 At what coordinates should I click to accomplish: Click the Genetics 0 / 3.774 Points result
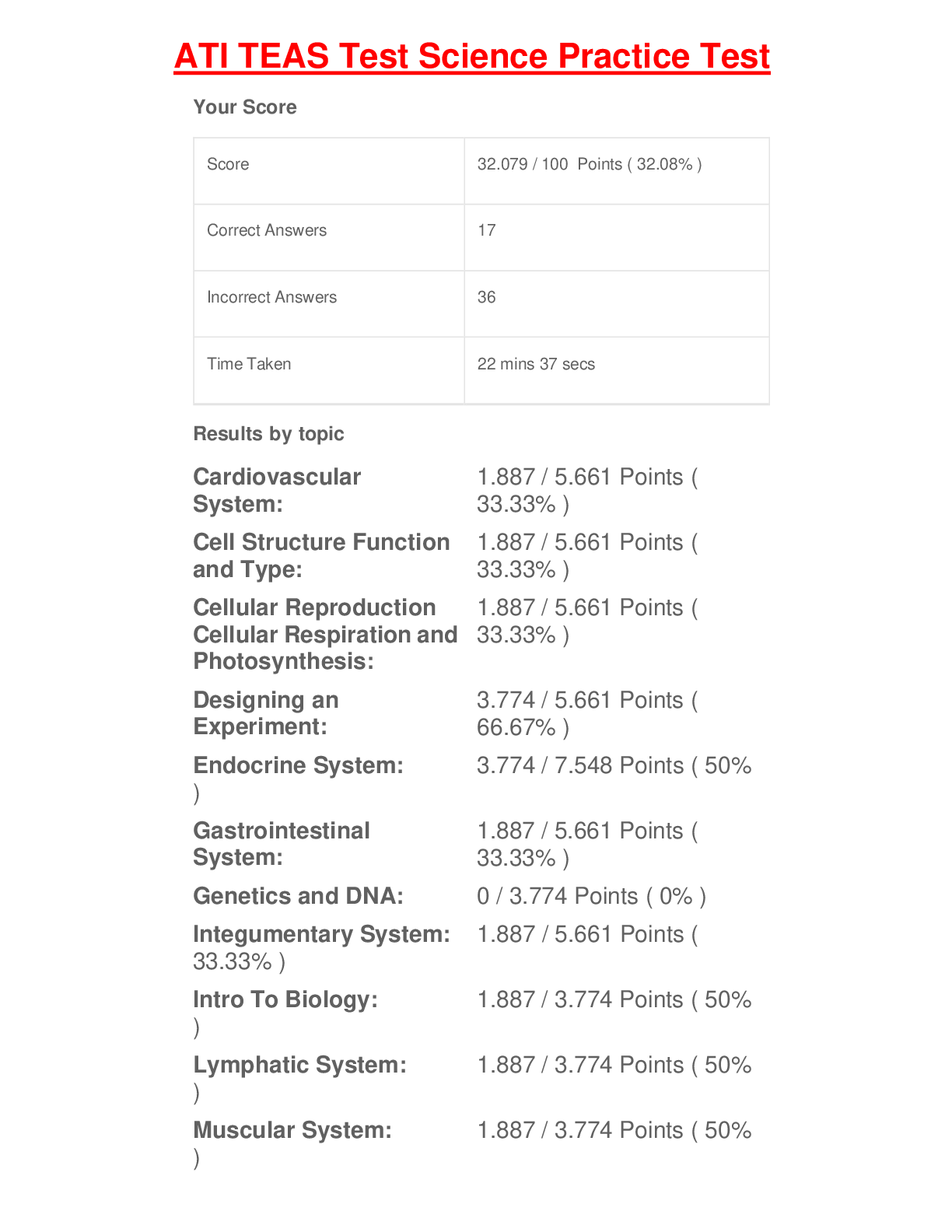[x=591, y=896]
